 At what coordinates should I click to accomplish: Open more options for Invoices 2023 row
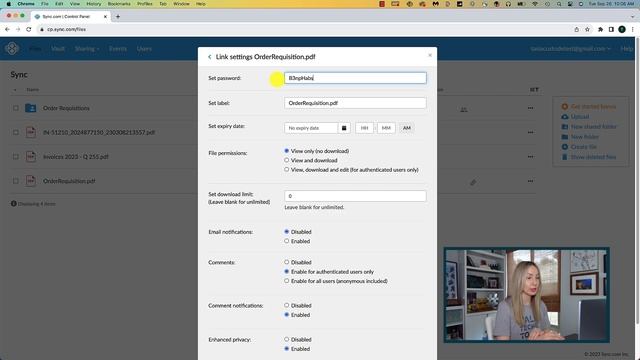point(530,156)
